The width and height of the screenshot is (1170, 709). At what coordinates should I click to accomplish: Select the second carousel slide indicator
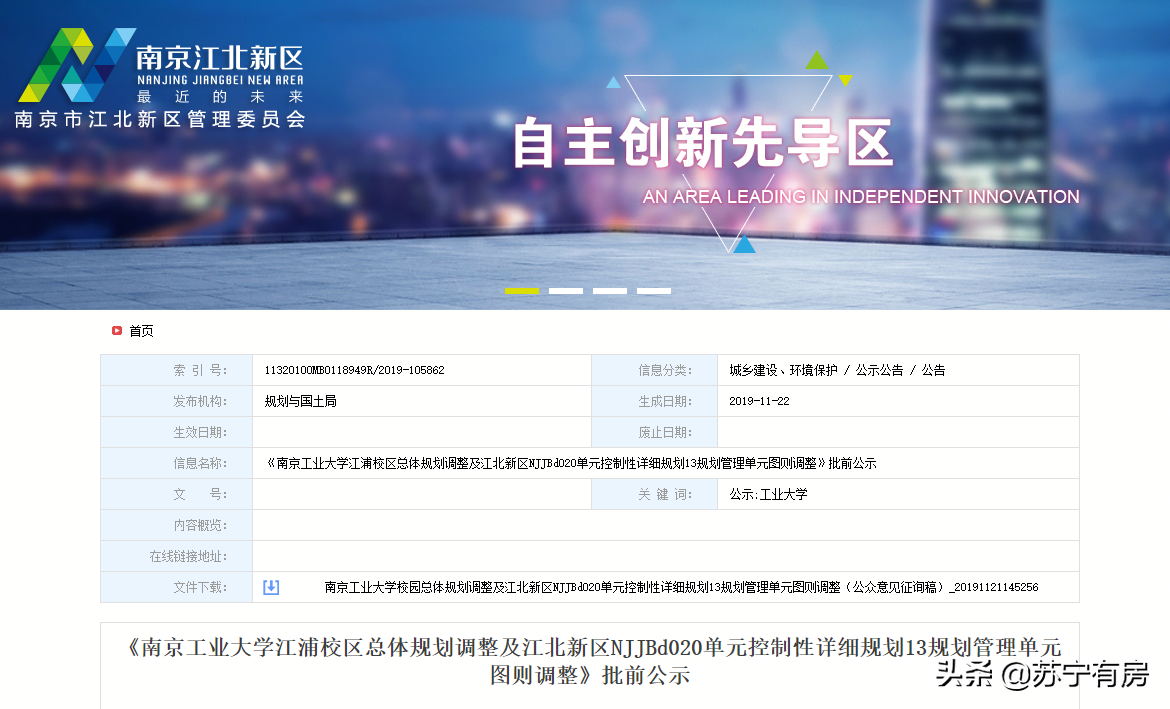566,291
